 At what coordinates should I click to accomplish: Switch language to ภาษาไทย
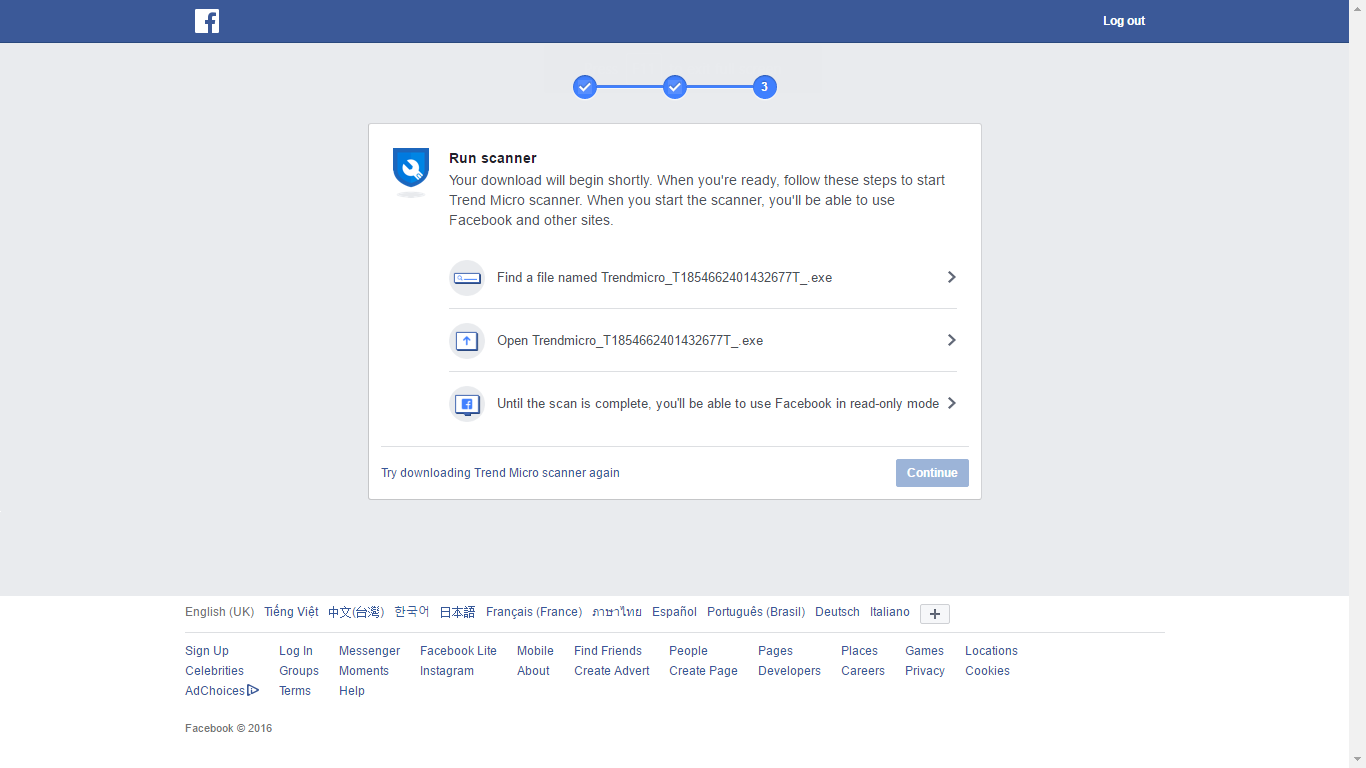pos(617,612)
